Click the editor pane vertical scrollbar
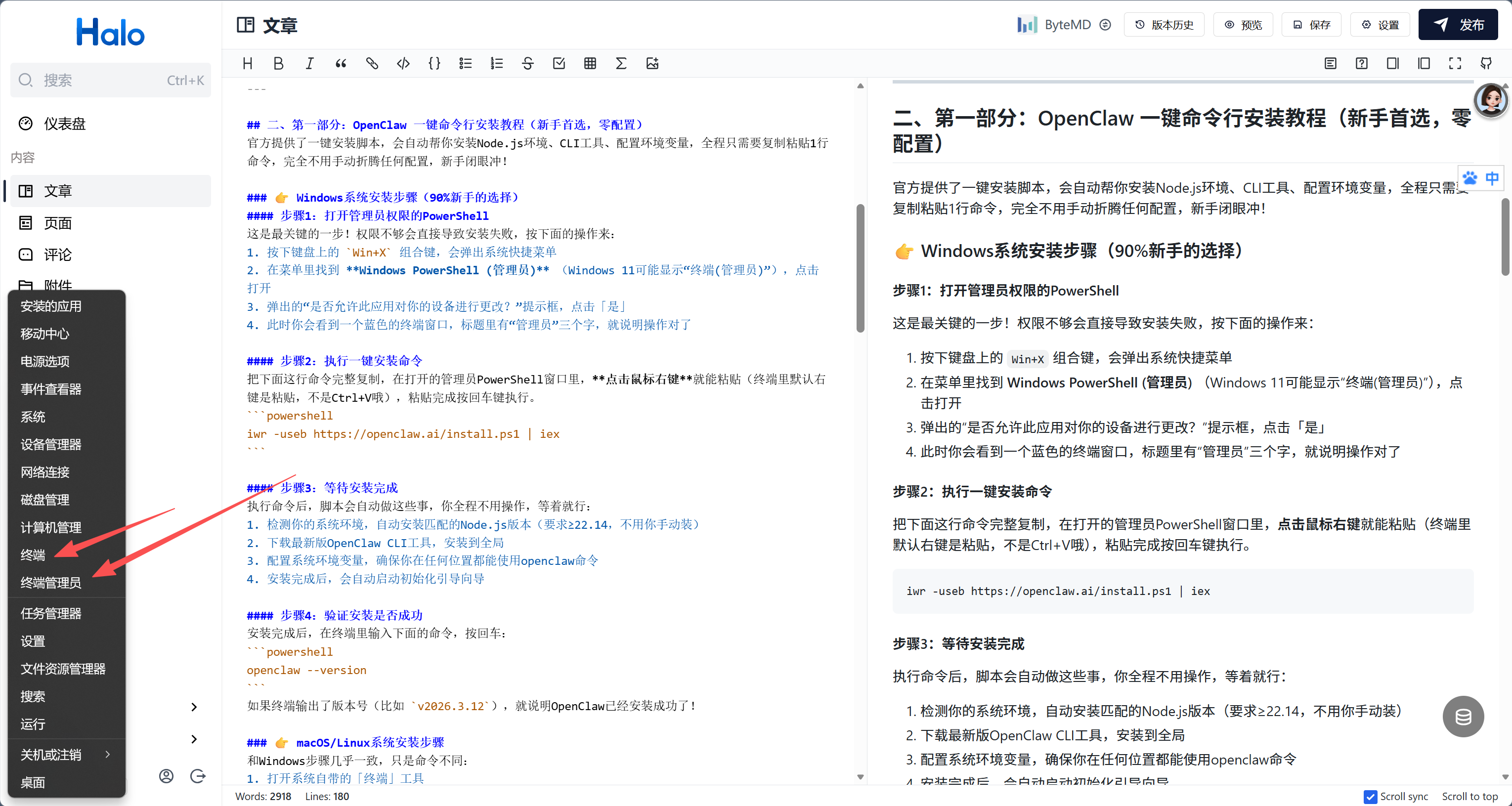This screenshot has width=1512, height=806. point(861,268)
